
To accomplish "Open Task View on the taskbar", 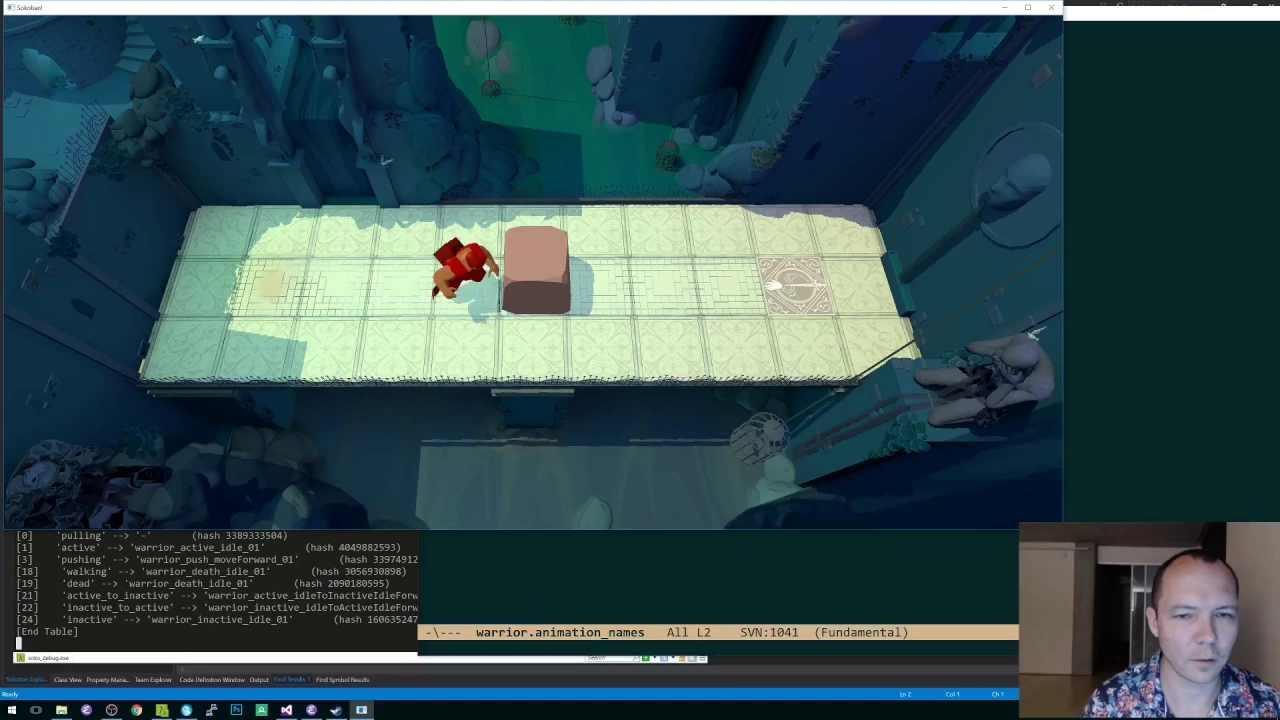I will click(36, 710).
